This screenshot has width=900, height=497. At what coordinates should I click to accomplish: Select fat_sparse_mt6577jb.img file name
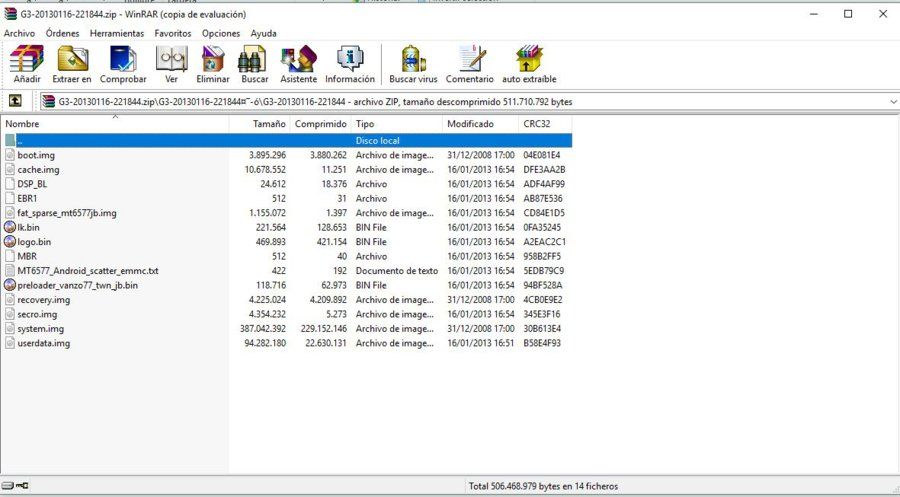[67, 213]
